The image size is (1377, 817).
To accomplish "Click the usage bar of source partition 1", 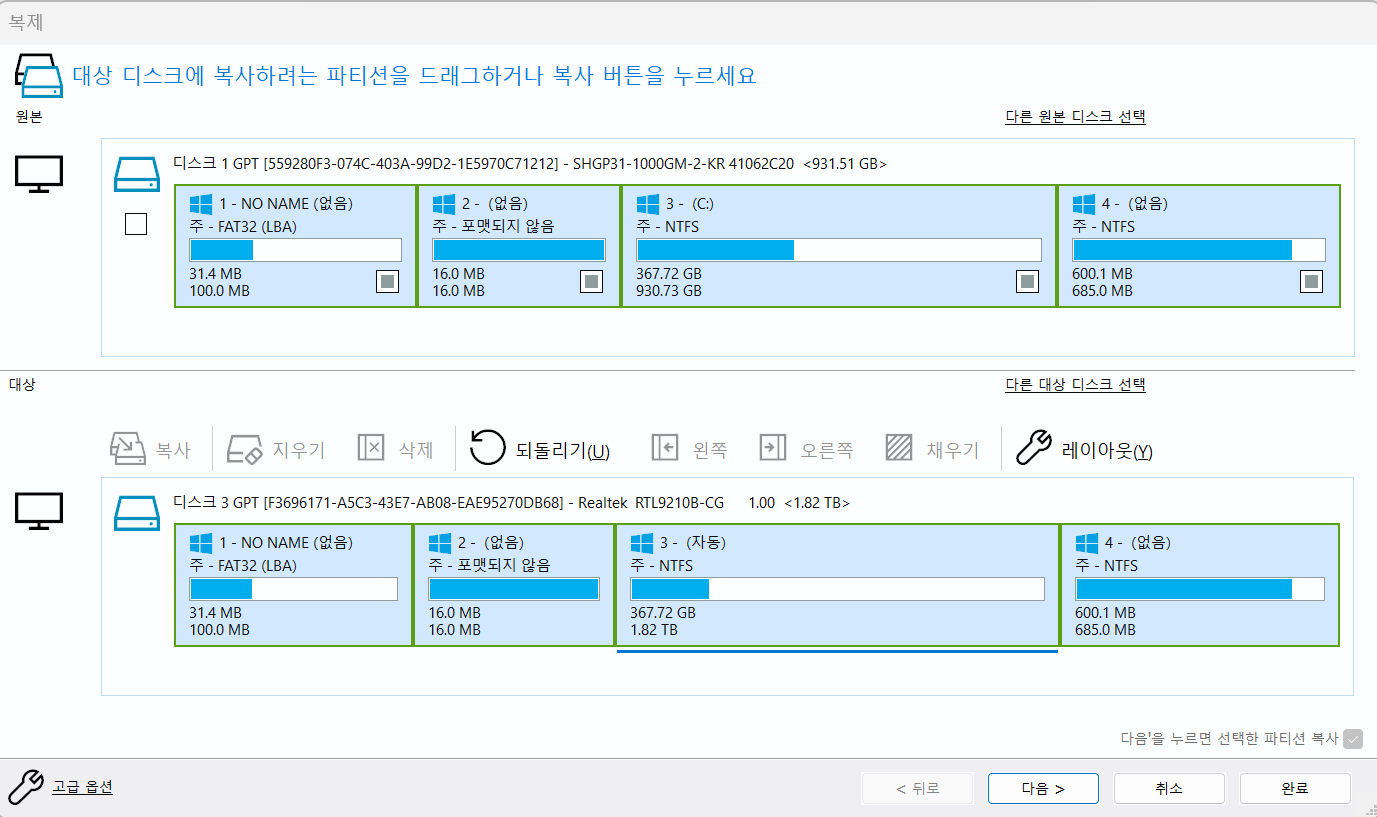I will point(295,250).
